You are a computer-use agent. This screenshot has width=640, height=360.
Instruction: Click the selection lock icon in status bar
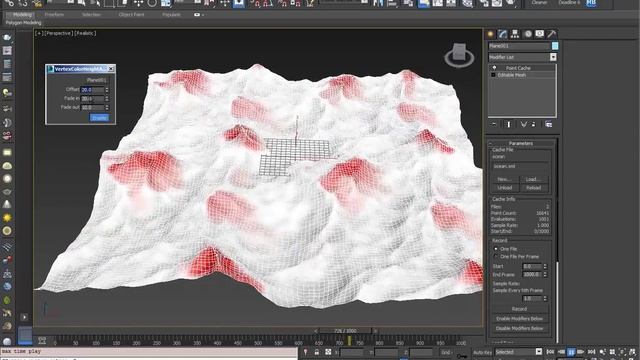[317, 352]
